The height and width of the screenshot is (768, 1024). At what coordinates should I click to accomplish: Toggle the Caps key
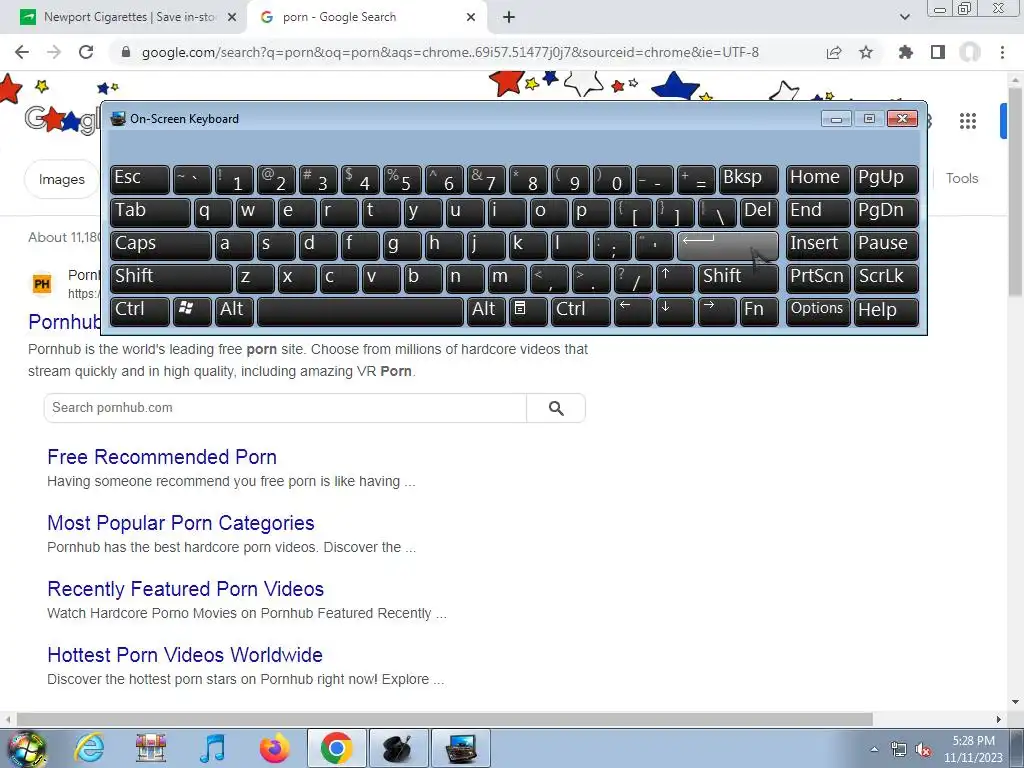point(161,245)
